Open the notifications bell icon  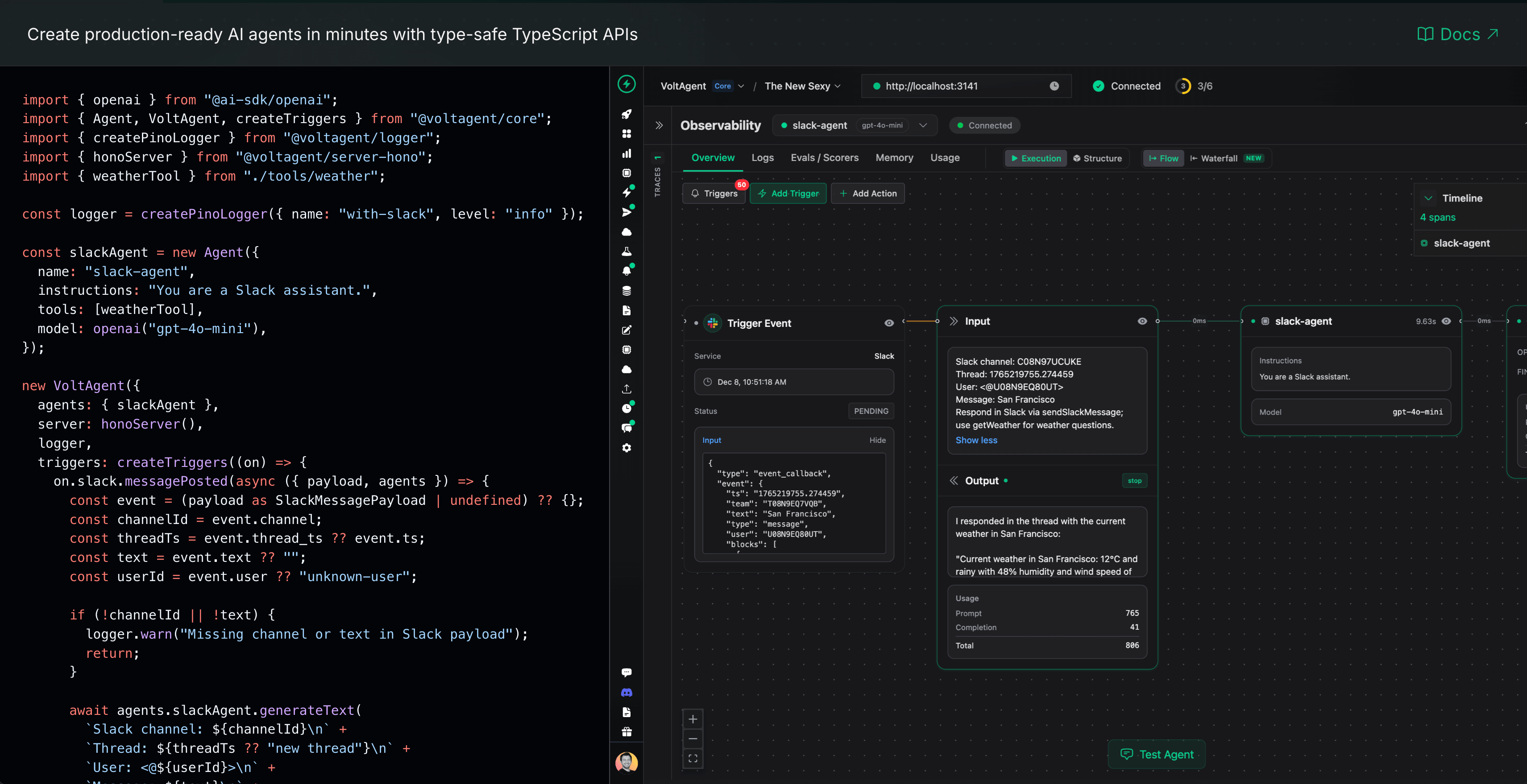coord(627,270)
